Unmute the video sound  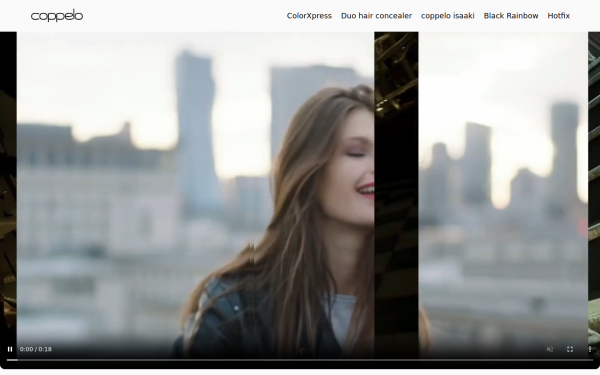point(550,349)
